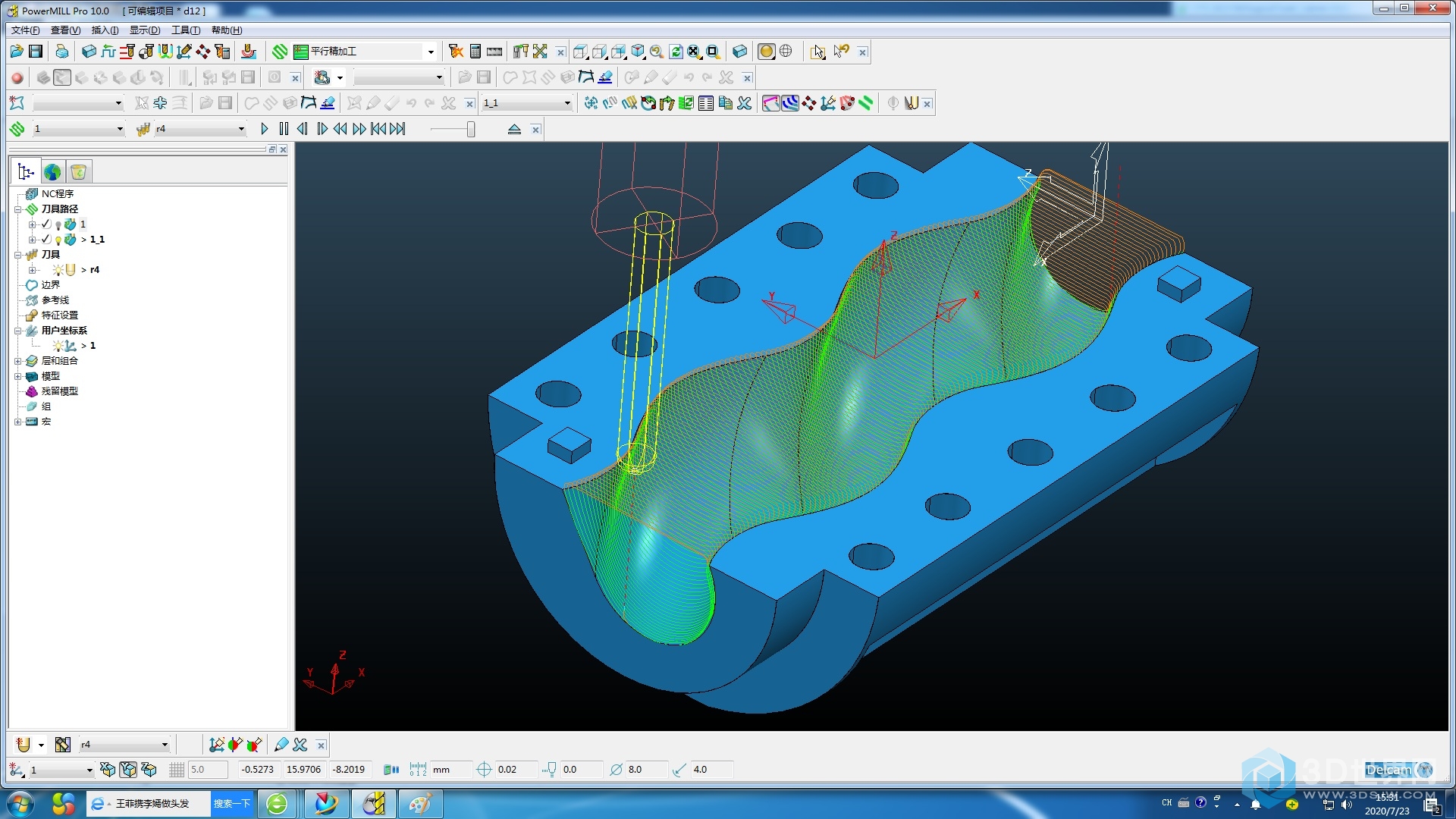Click the tool diameter icon in status bar
The height and width of the screenshot is (819, 1456).
point(616,770)
